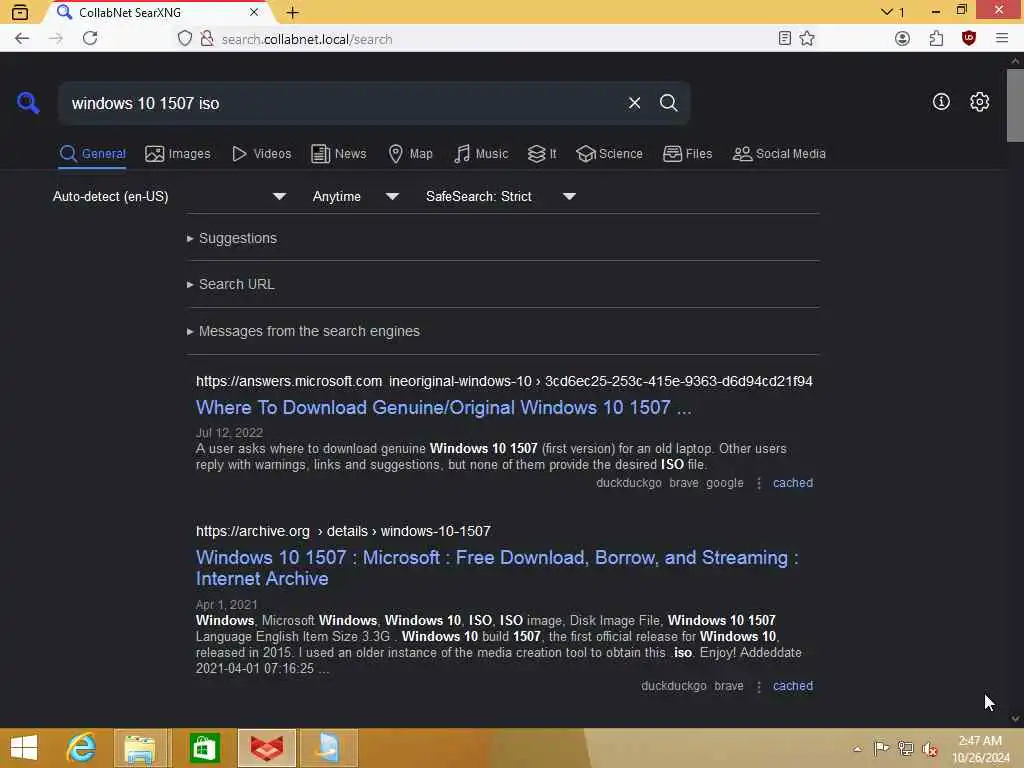Open the tab overview icon at top-left

point(20,12)
